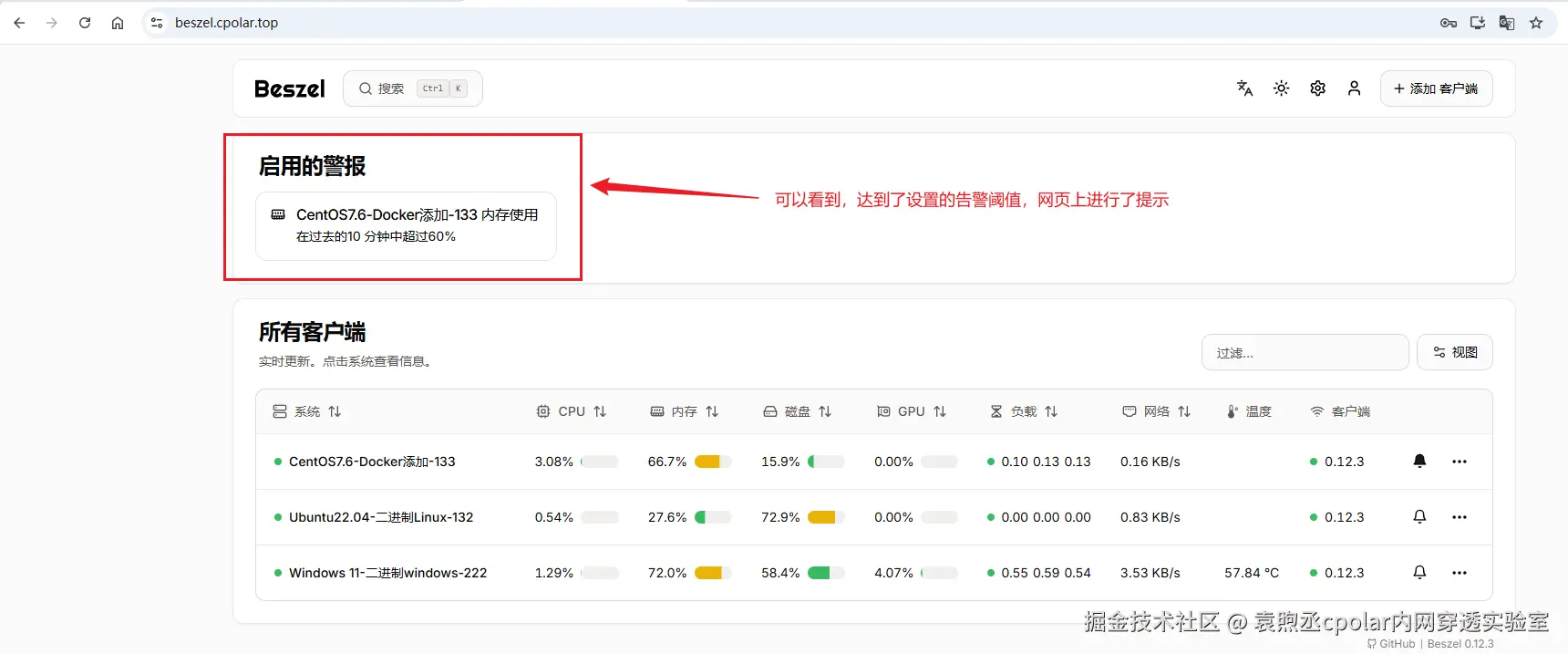Viewport: 1568px width, 654px height.
Task: Open Beszel settings gear
Action: [x=1317, y=88]
